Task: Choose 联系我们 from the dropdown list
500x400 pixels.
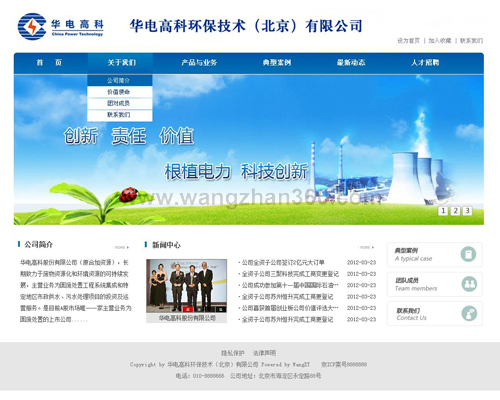Action: click(x=120, y=115)
